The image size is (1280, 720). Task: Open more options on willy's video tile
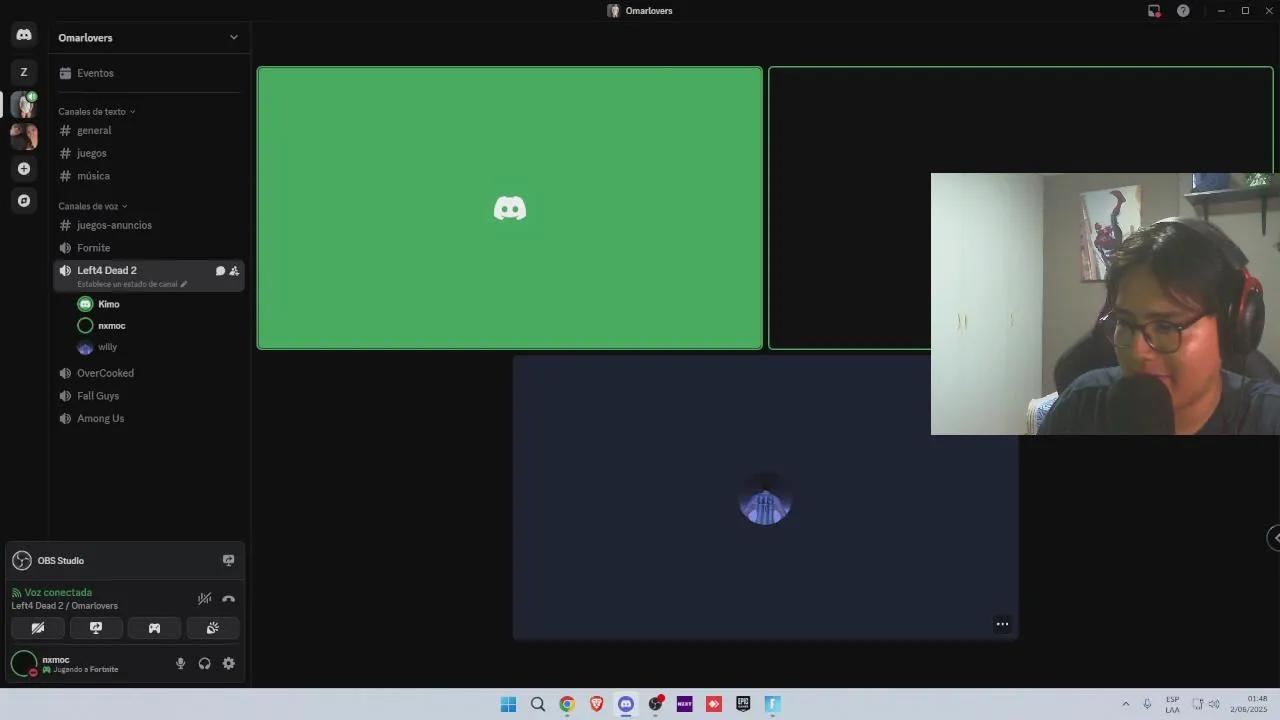(x=1002, y=624)
